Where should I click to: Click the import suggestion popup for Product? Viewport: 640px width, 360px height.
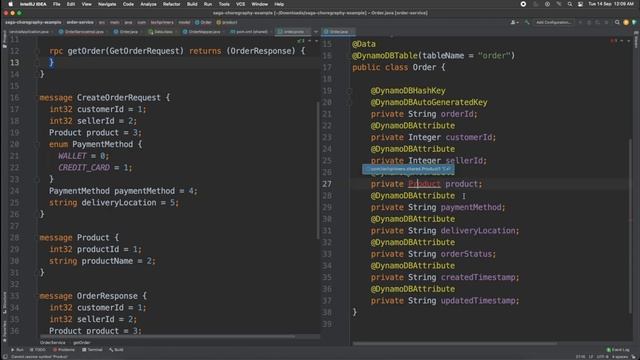pyautogui.click(x=408, y=169)
